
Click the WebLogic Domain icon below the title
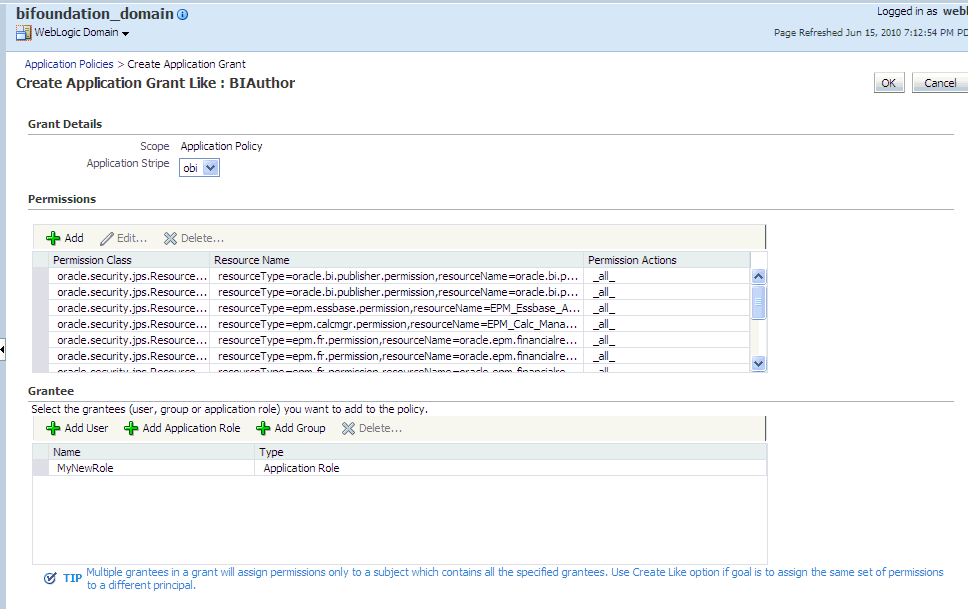pos(22,31)
